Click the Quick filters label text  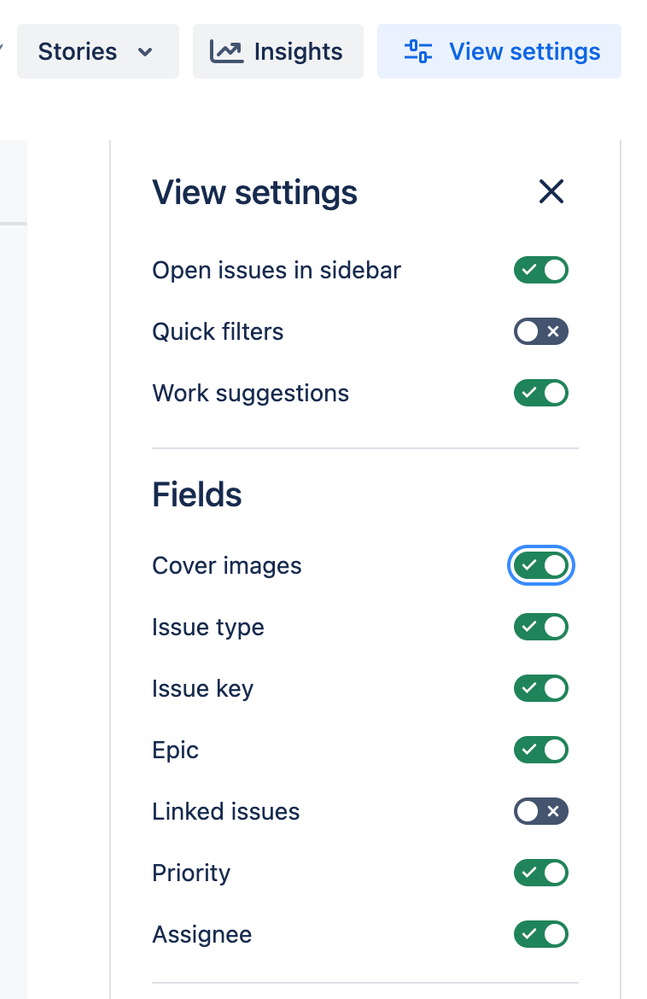click(218, 332)
